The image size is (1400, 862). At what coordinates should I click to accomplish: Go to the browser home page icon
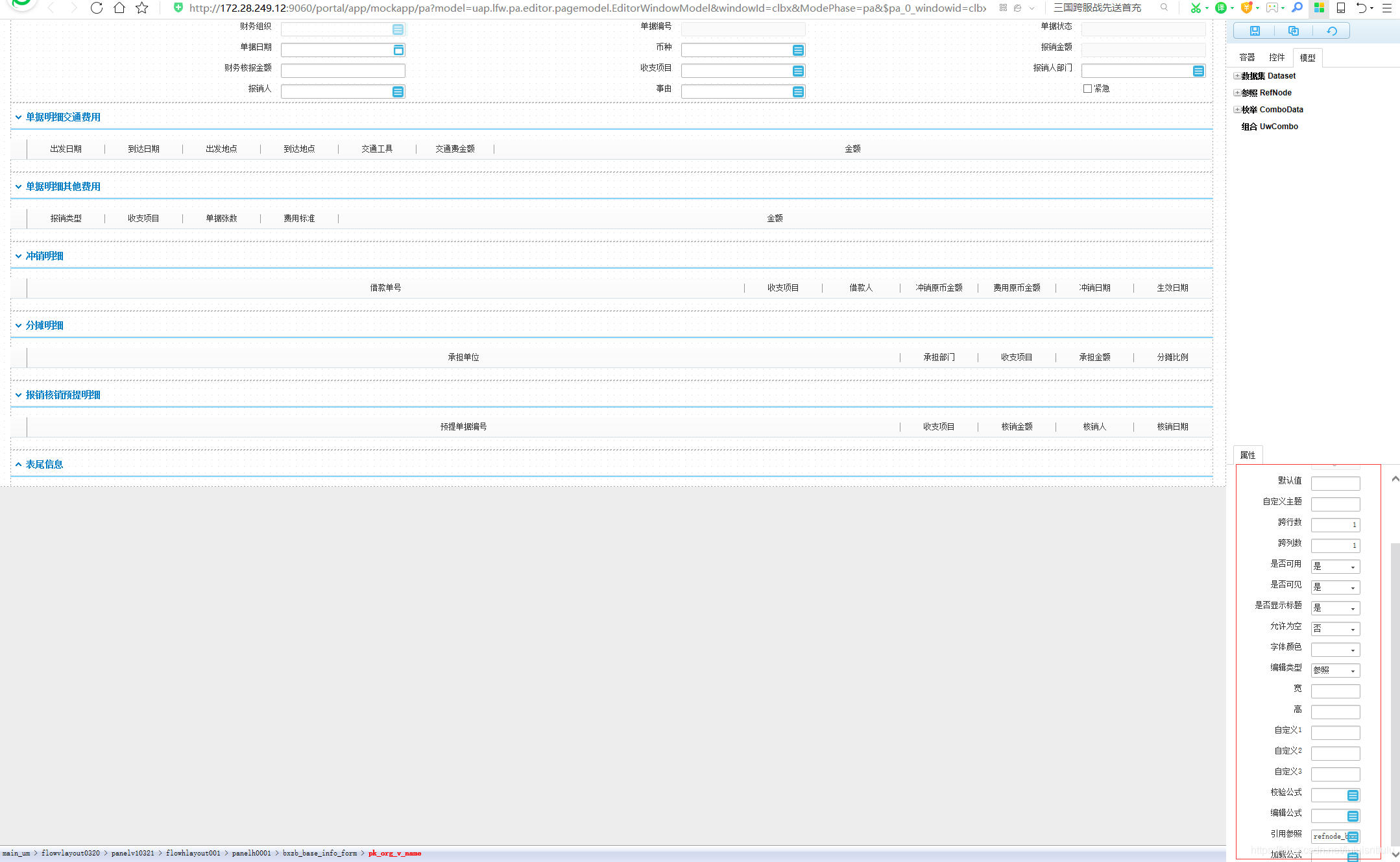click(x=119, y=8)
